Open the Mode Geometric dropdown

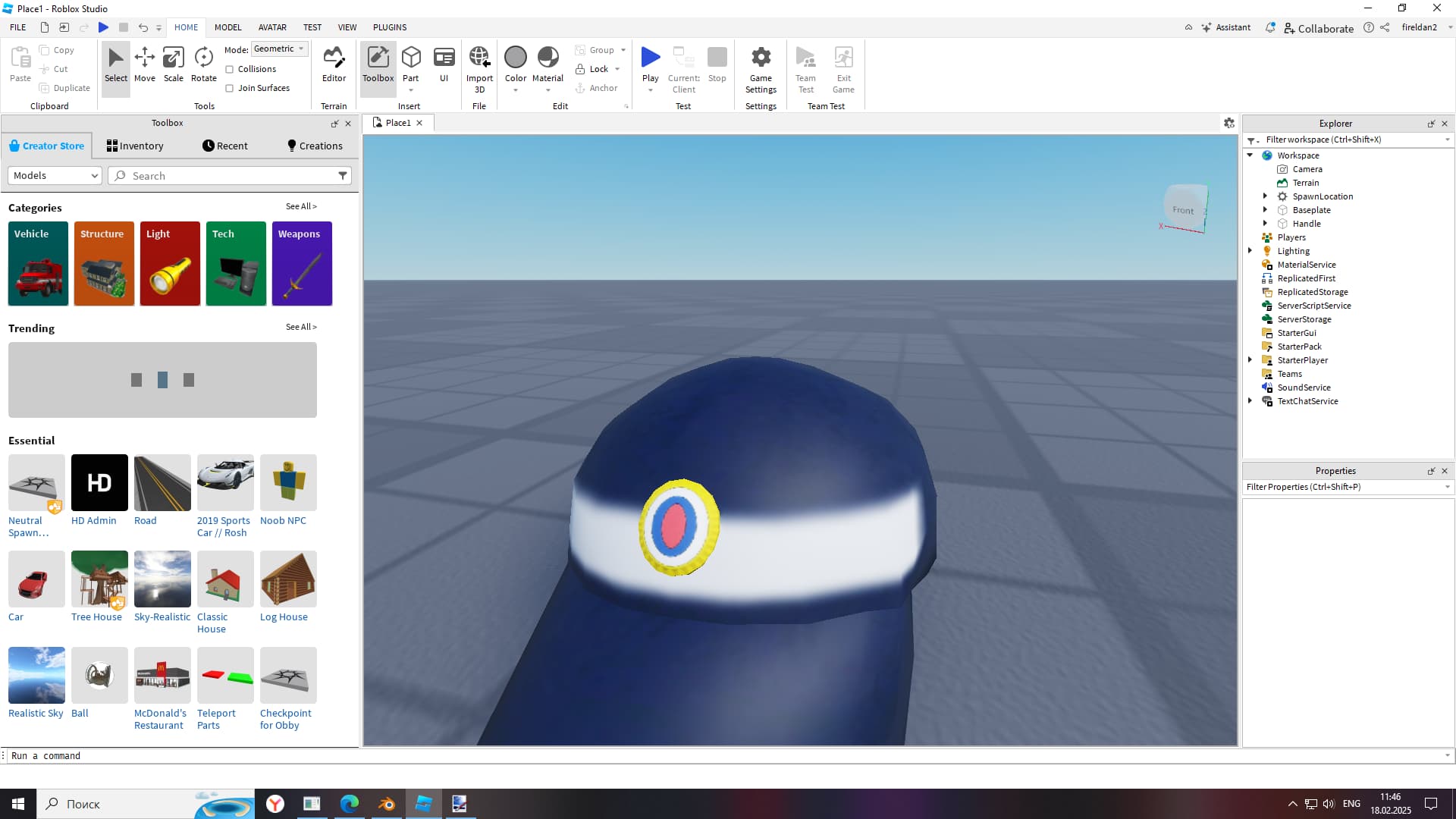[279, 49]
